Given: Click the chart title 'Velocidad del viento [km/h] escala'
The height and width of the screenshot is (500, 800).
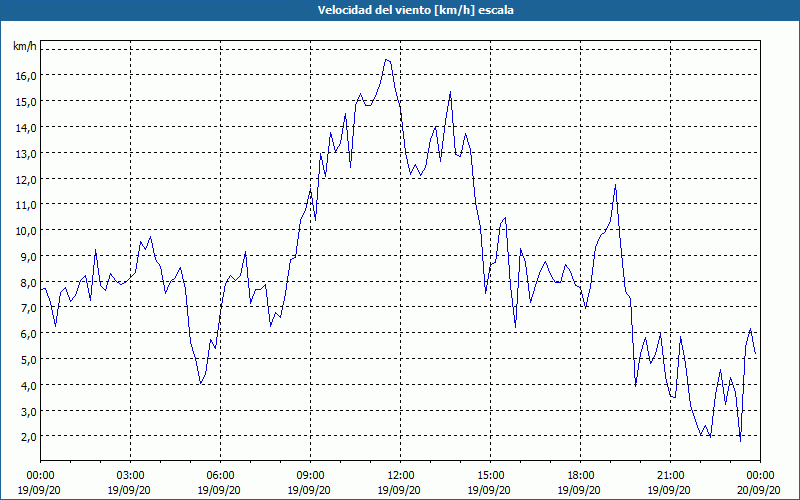Looking at the screenshot, I should tap(415, 10).
